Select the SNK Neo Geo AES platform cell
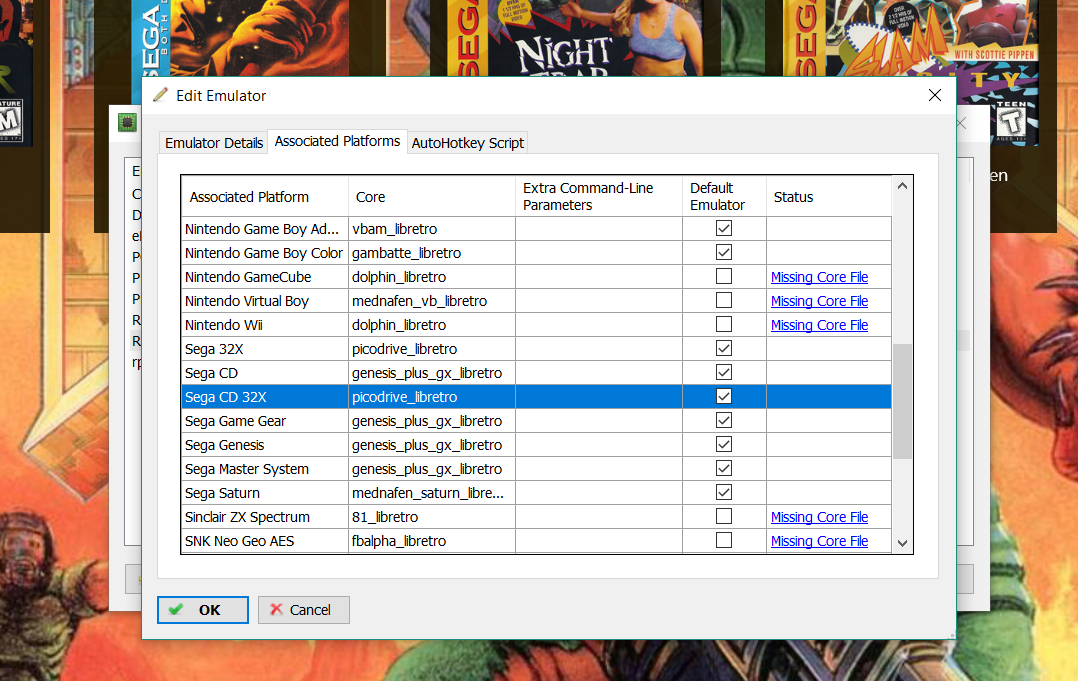This screenshot has height=681, width=1078. [x=265, y=541]
